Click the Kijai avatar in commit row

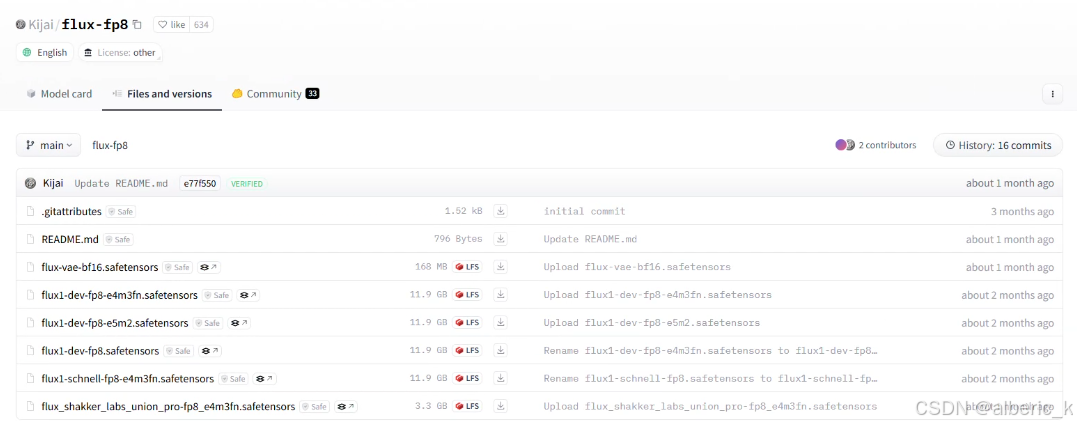[30, 183]
